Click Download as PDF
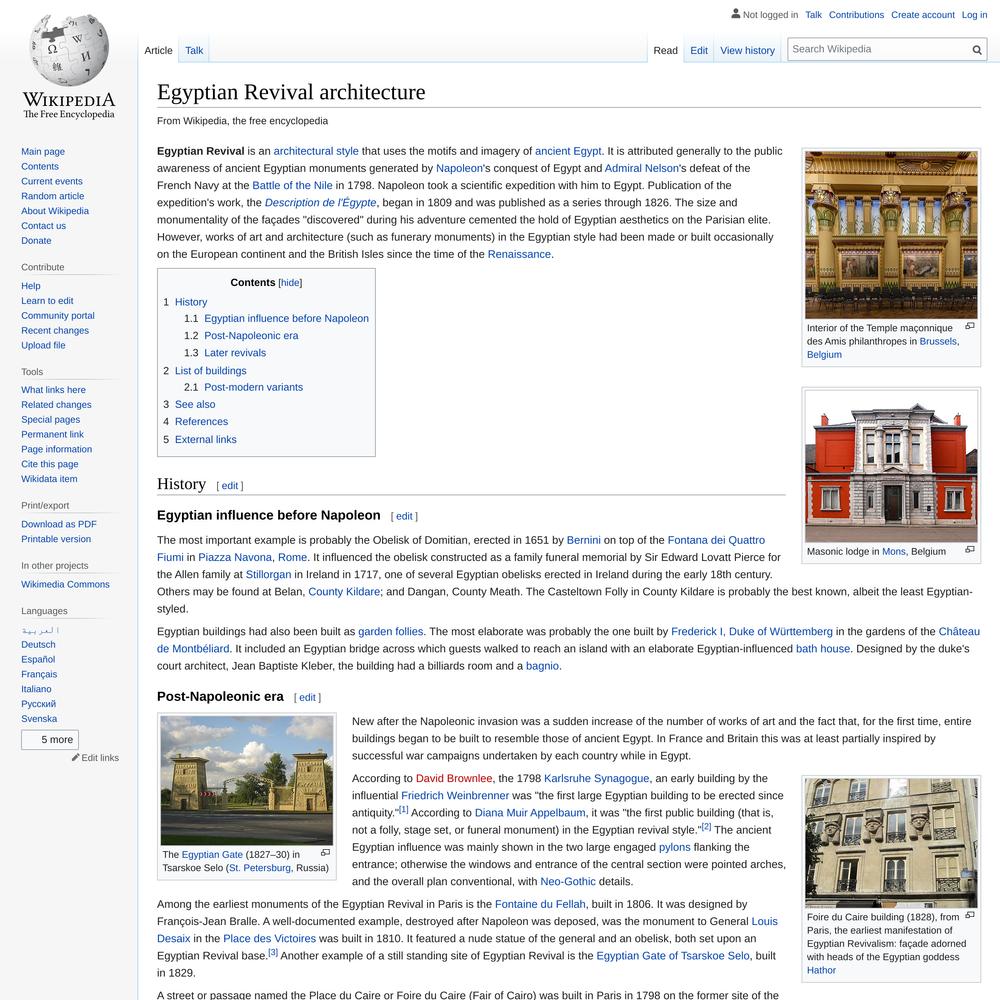 [x=59, y=524]
